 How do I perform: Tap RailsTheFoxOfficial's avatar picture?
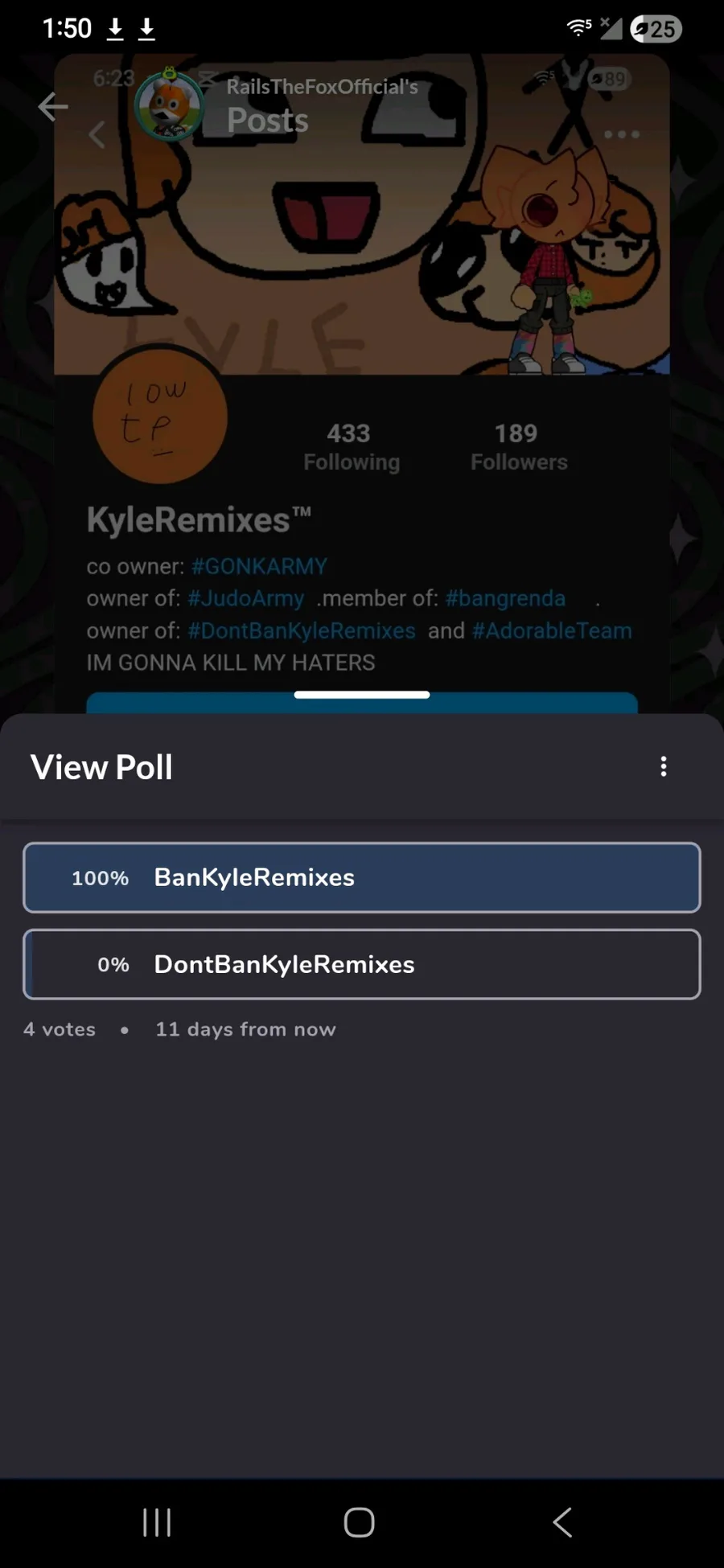[x=169, y=105]
